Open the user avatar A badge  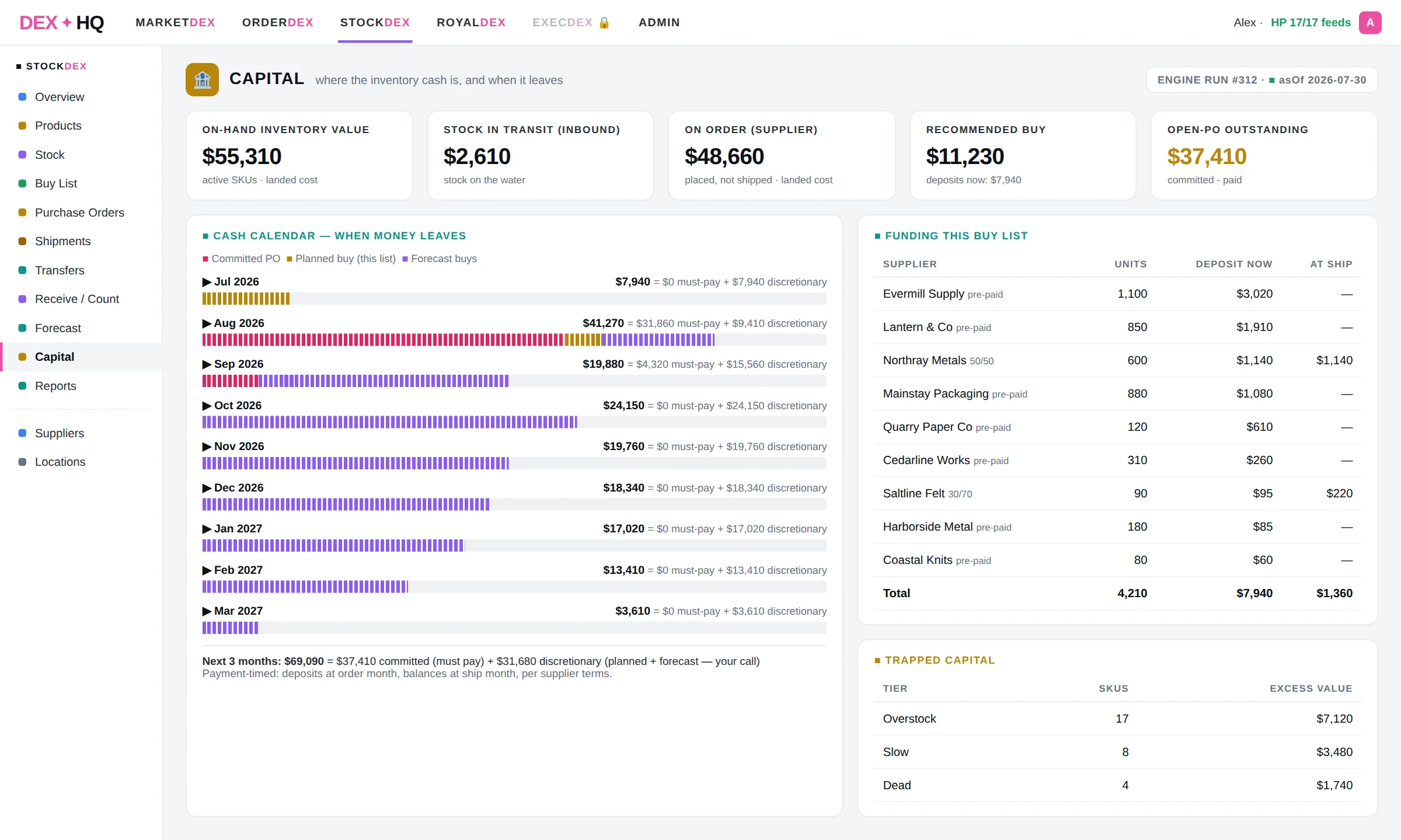[1369, 22]
